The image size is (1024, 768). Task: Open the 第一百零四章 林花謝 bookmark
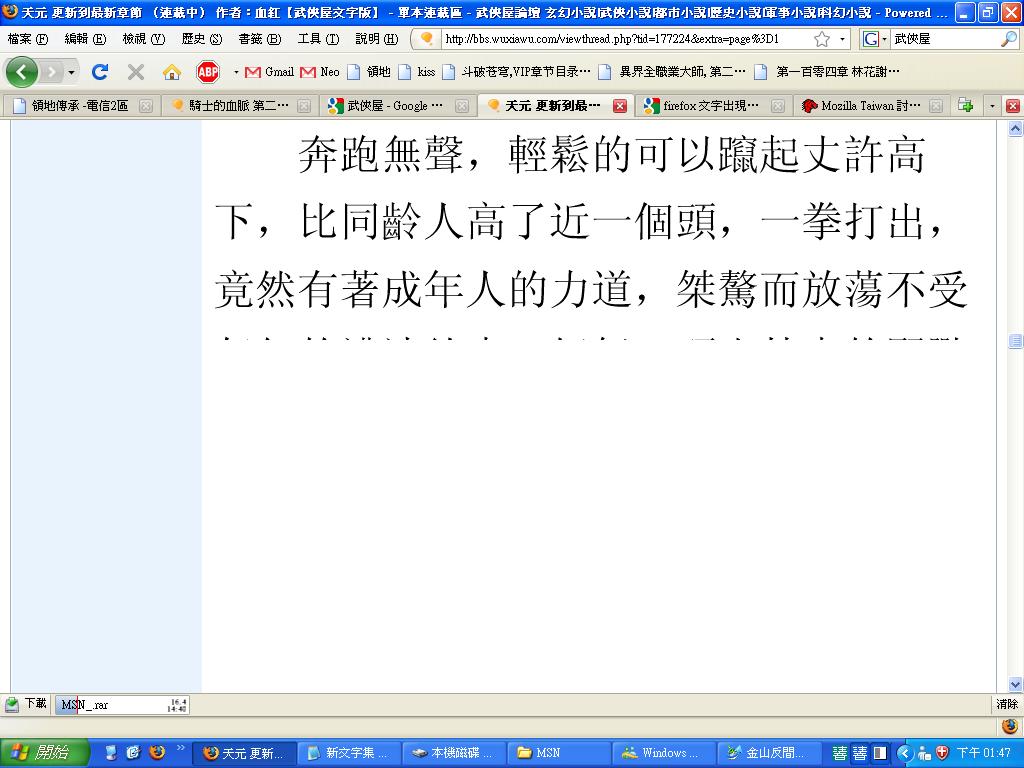click(827, 72)
